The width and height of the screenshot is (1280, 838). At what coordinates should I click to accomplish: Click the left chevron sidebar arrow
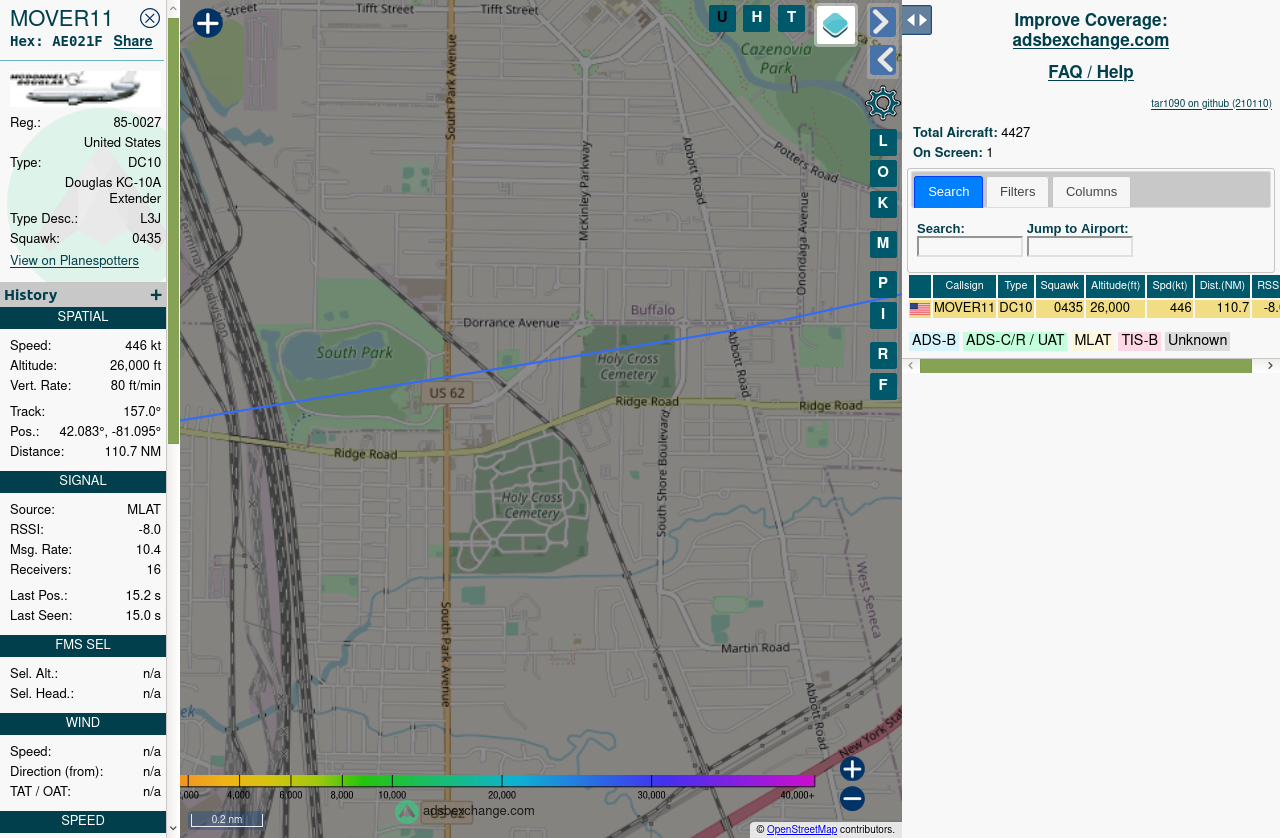[882, 61]
